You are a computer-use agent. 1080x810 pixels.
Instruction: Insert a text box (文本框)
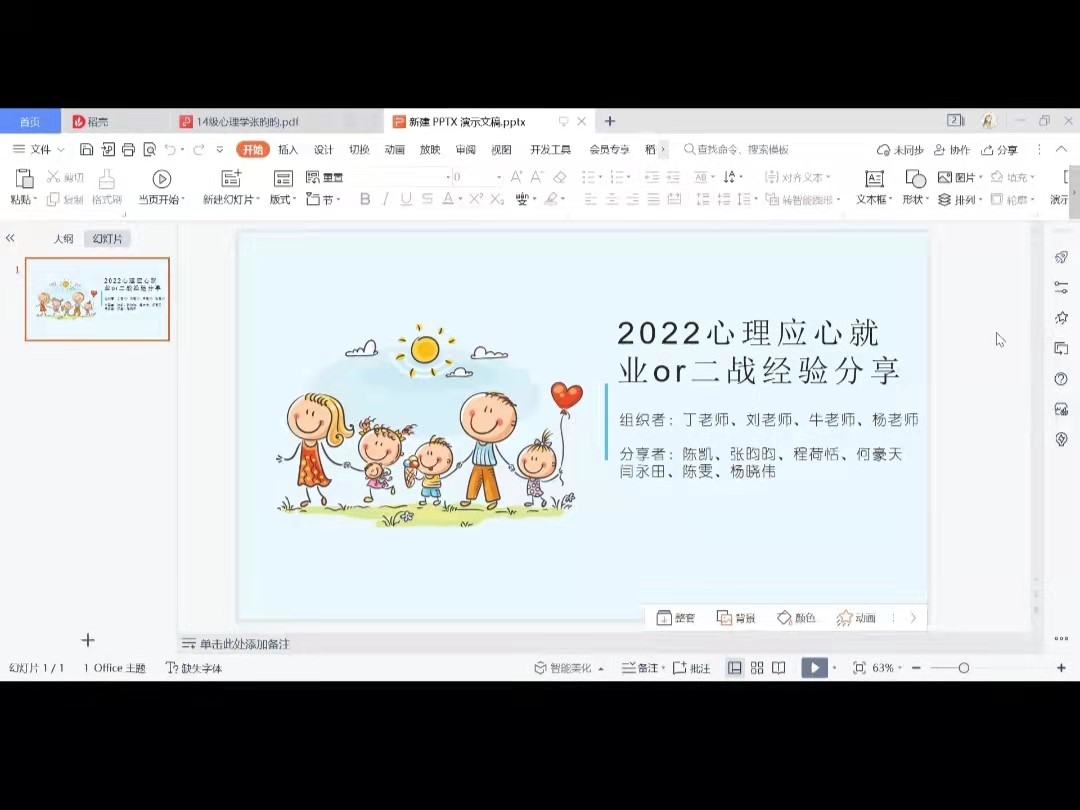click(x=874, y=187)
